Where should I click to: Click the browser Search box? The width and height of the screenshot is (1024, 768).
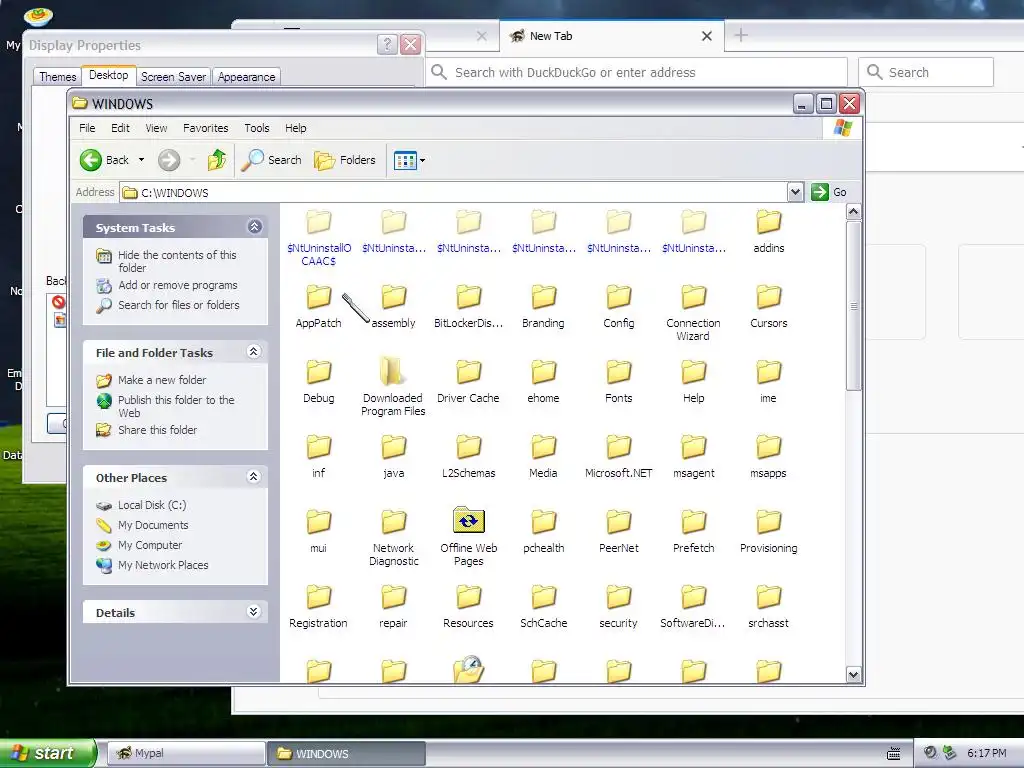pyautogui.click(x=926, y=72)
